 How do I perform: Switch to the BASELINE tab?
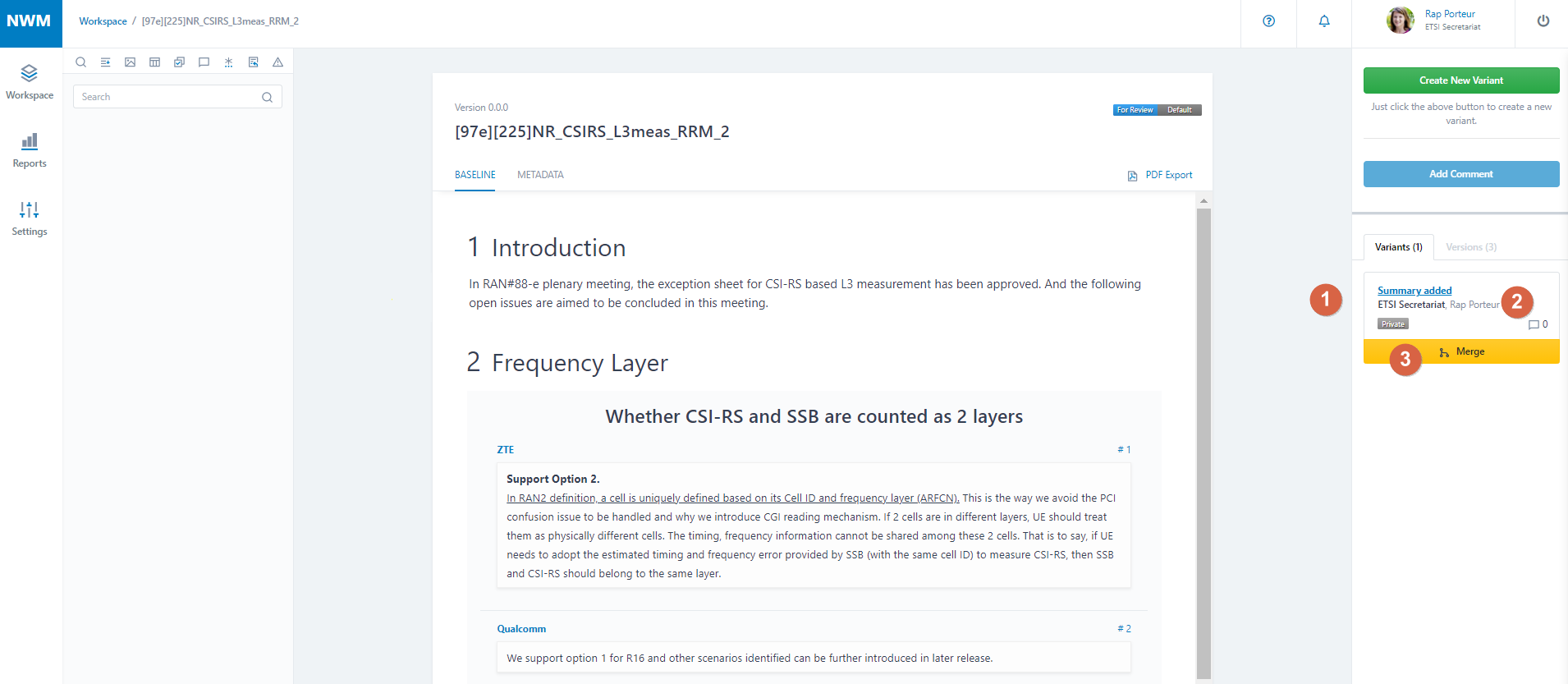pos(475,175)
